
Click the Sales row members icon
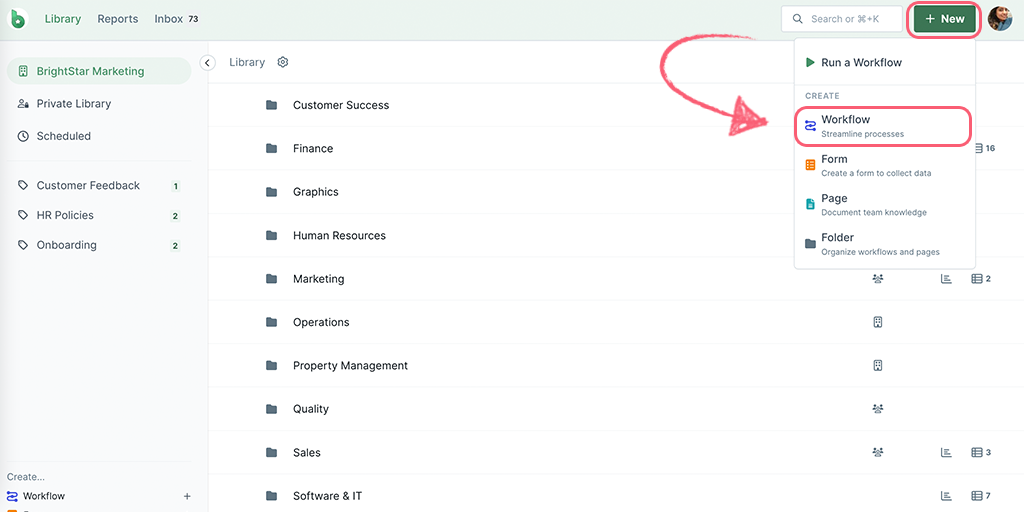click(x=878, y=453)
